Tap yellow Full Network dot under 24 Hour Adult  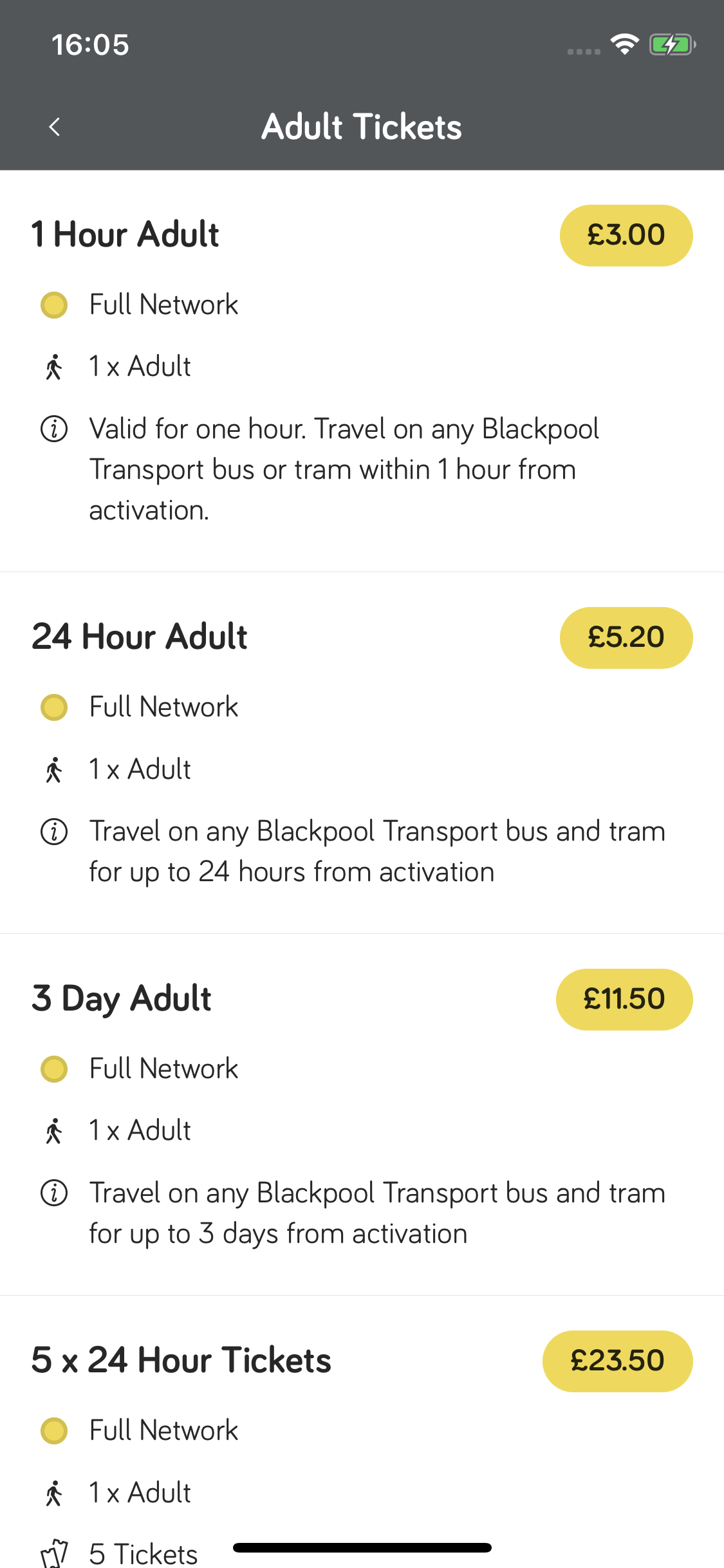pos(54,707)
